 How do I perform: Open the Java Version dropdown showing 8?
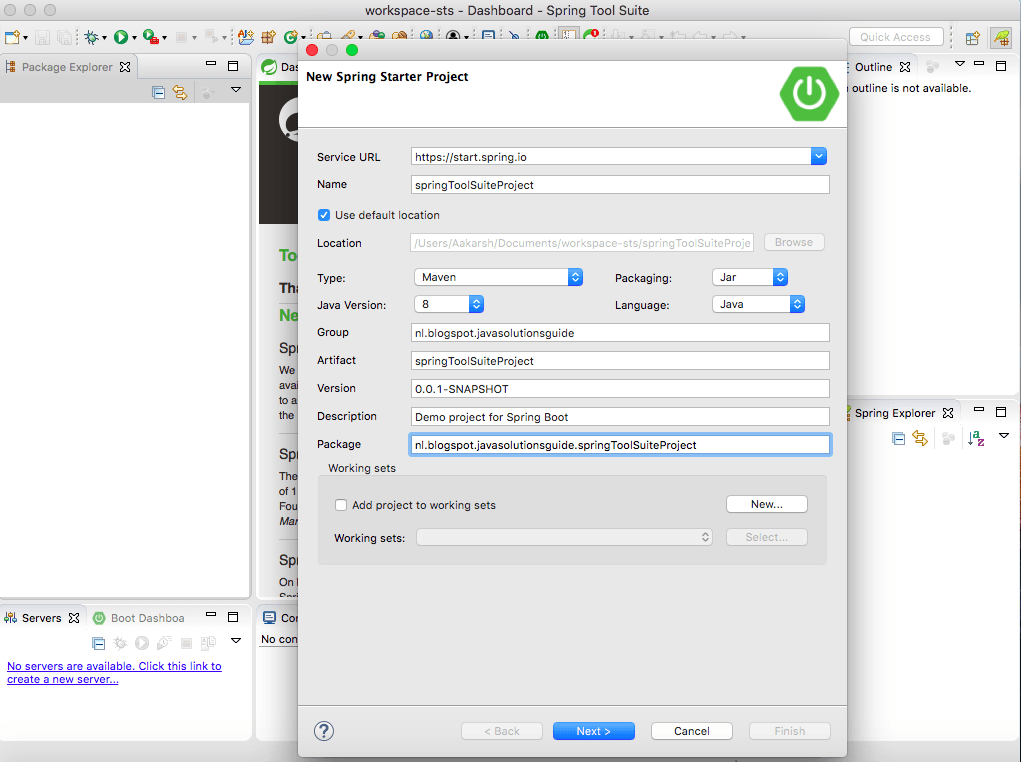point(449,304)
